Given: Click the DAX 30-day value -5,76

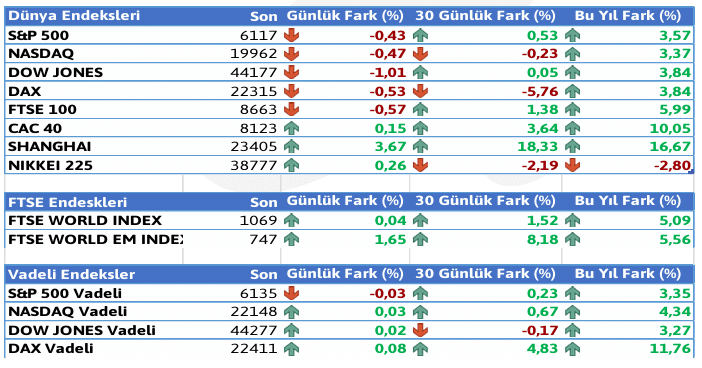Looking at the screenshot, I should pyautogui.click(x=540, y=92).
